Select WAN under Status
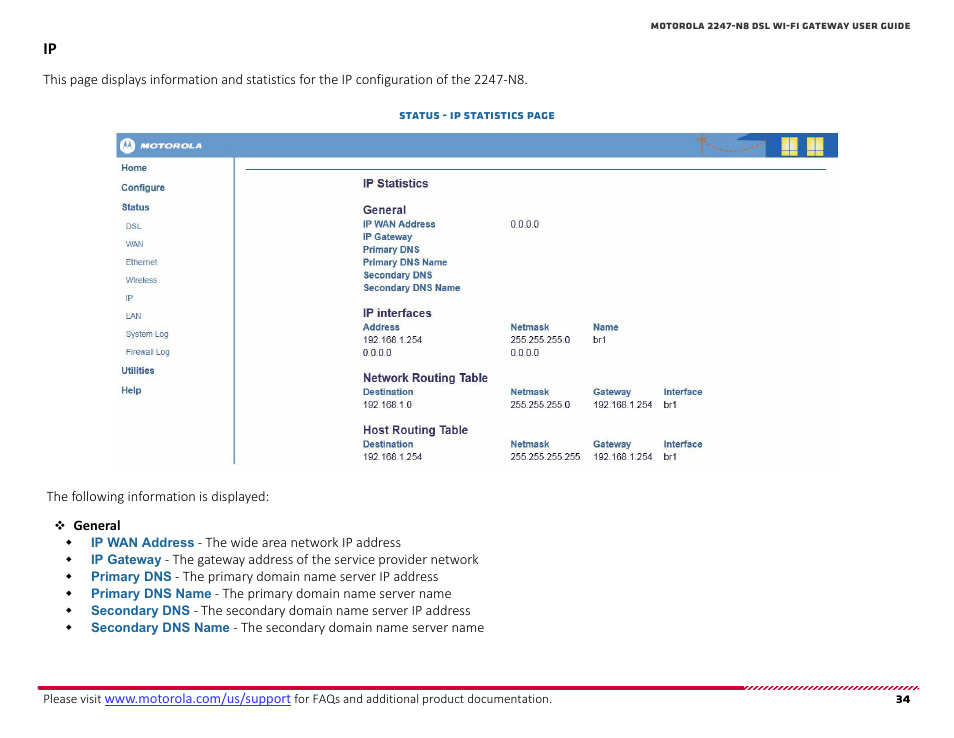The width and height of the screenshot is (954, 738). tap(134, 244)
